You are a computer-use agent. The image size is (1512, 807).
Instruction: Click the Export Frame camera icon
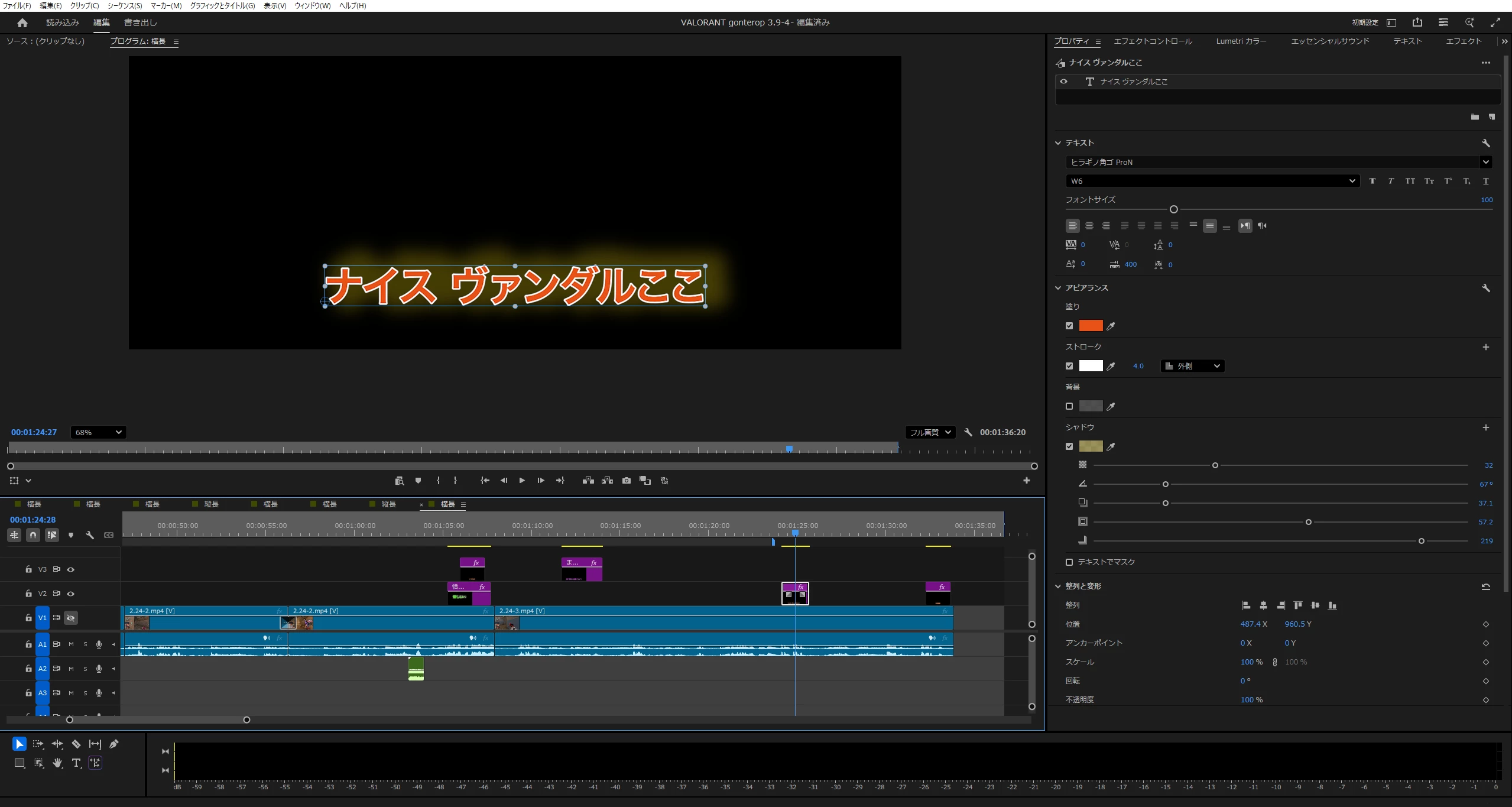point(627,481)
